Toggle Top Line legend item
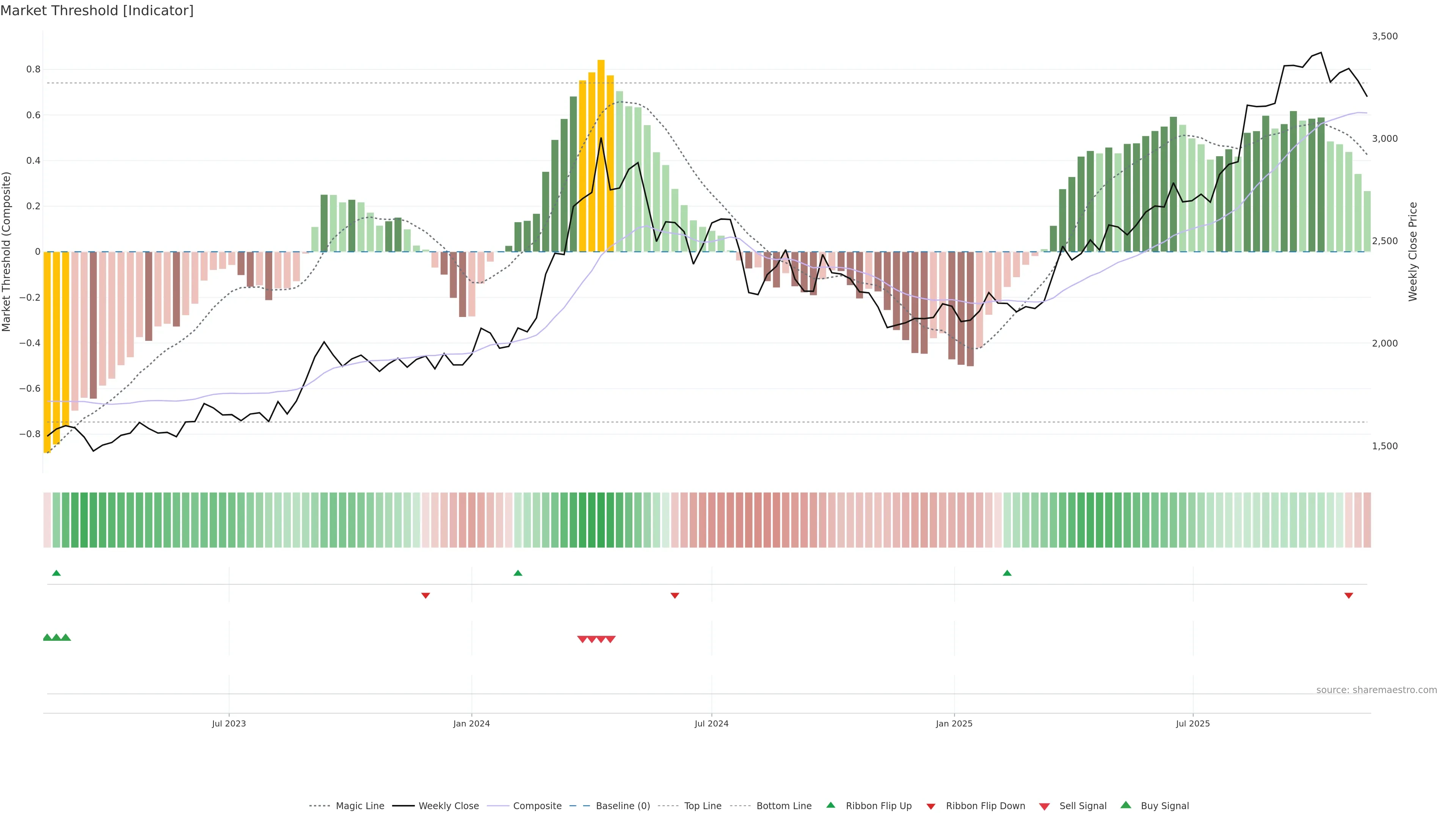Viewport: 1456px width, 819px height. 703,805
